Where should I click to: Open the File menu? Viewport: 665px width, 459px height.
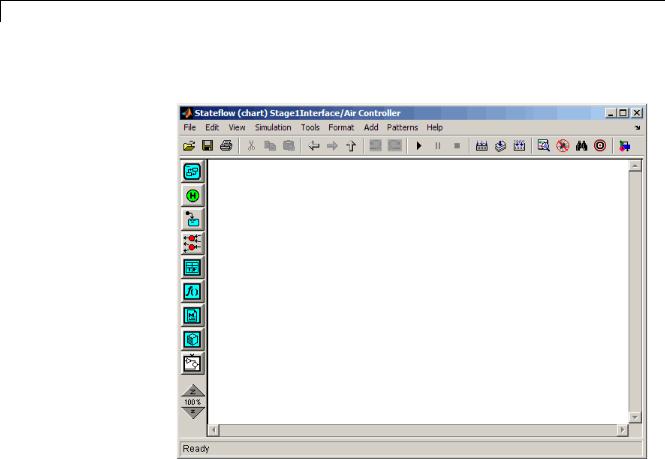pos(190,127)
